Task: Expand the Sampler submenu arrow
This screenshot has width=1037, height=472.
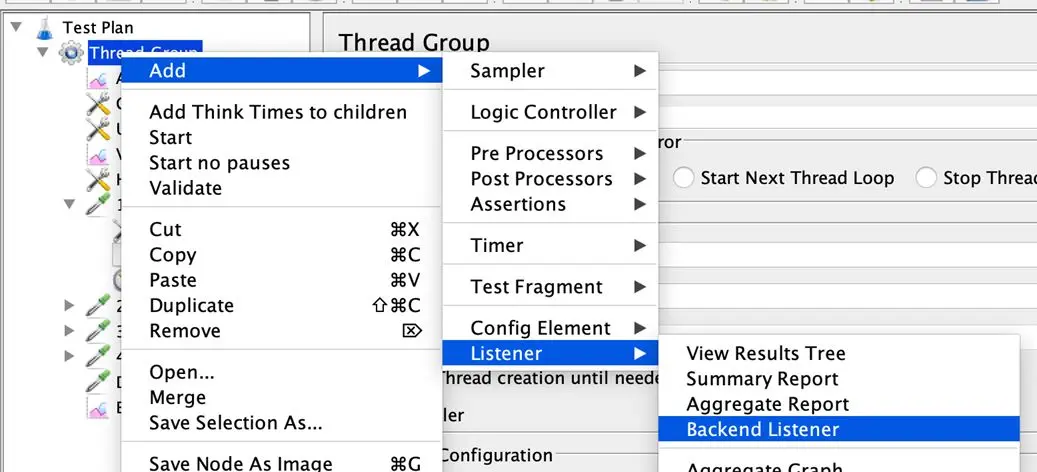Action: [x=638, y=71]
